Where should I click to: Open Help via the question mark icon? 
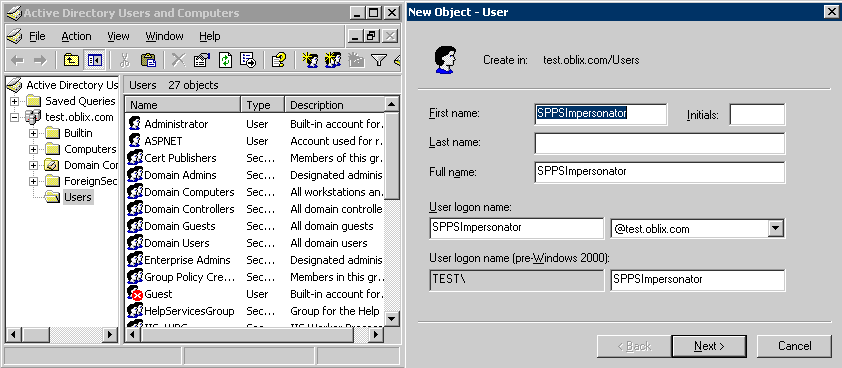click(279, 60)
